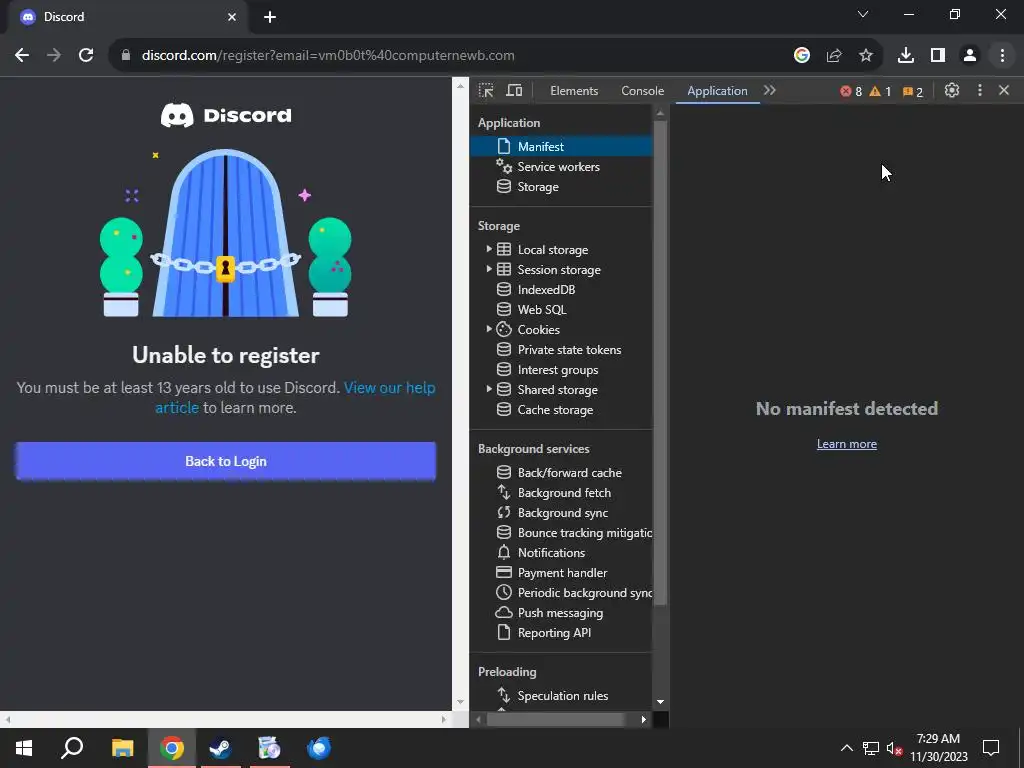Open Reporting API item

click(554, 633)
